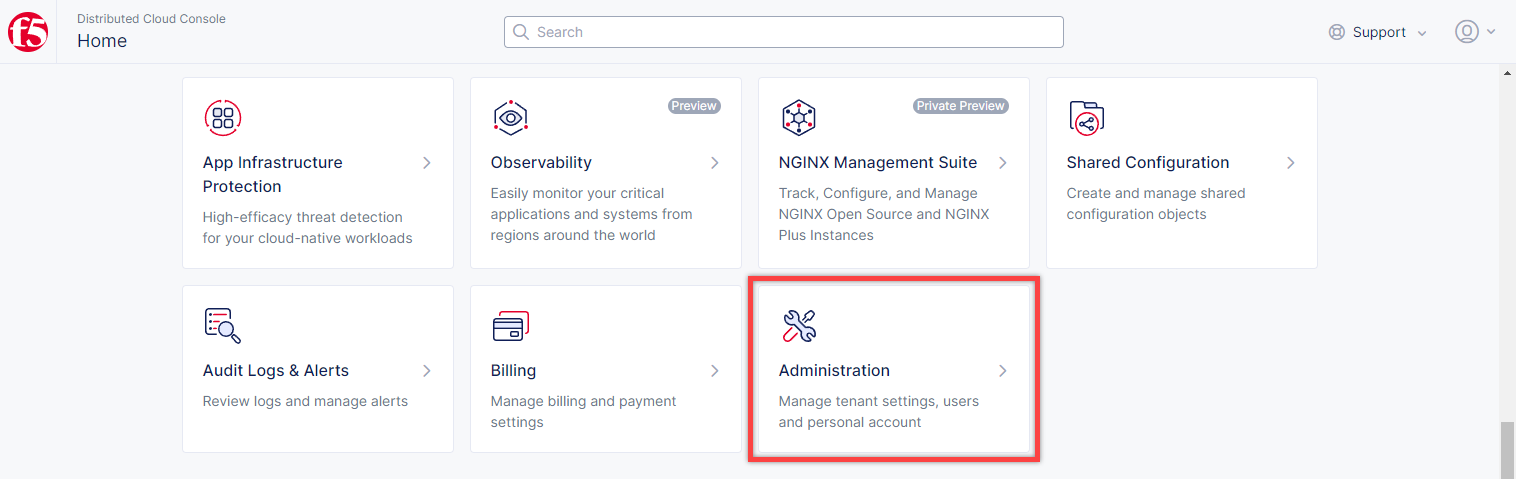The height and width of the screenshot is (479, 1516).
Task: Click 'Manage billing and payment settings' description
Action: [584, 412]
